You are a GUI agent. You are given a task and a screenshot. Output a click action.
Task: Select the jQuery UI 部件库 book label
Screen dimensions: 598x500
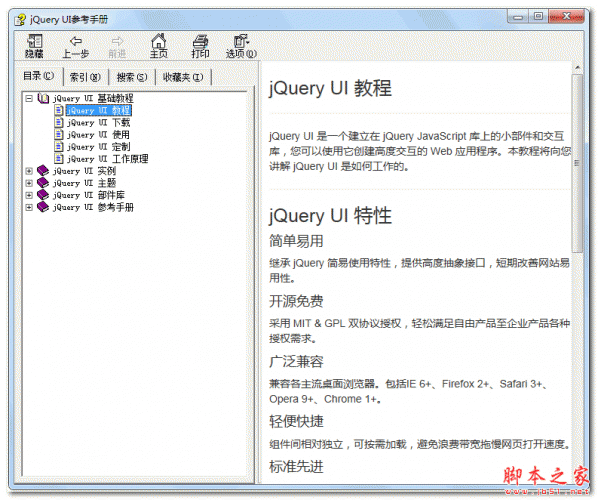pyautogui.click(x=89, y=195)
